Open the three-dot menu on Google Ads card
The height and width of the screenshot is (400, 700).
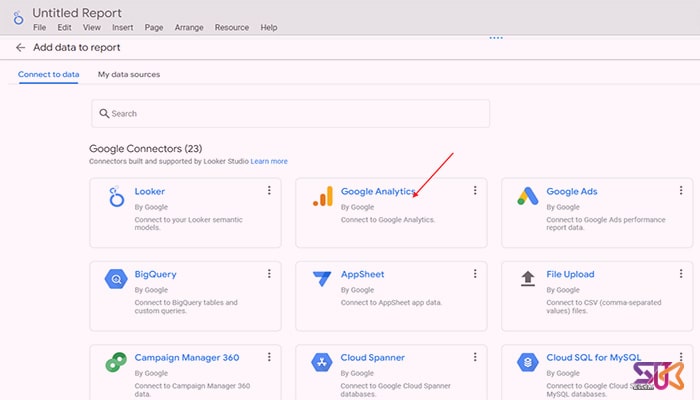pyautogui.click(x=681, y=191)
